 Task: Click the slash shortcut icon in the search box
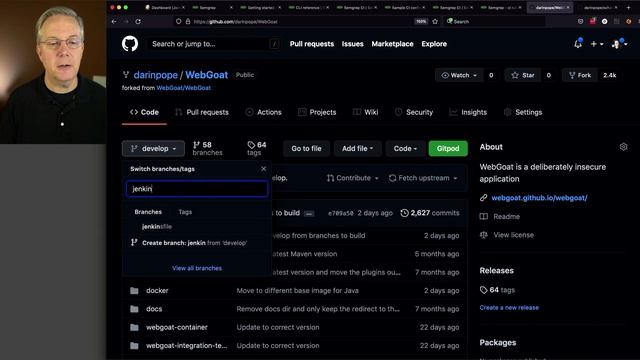(x=275, y=44)
